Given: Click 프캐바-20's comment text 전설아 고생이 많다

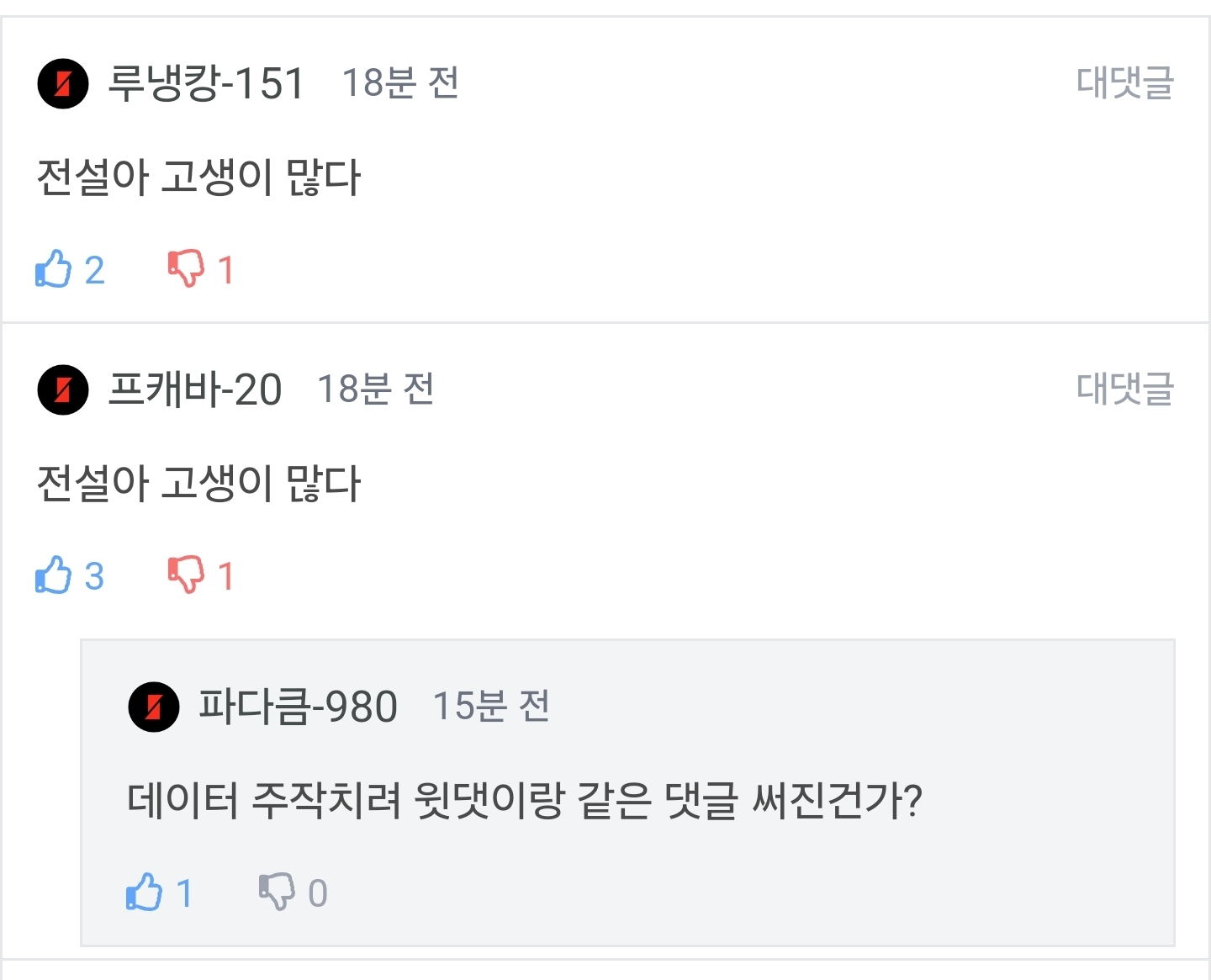Looking at the screenshot, I should [x=198, y=484].
